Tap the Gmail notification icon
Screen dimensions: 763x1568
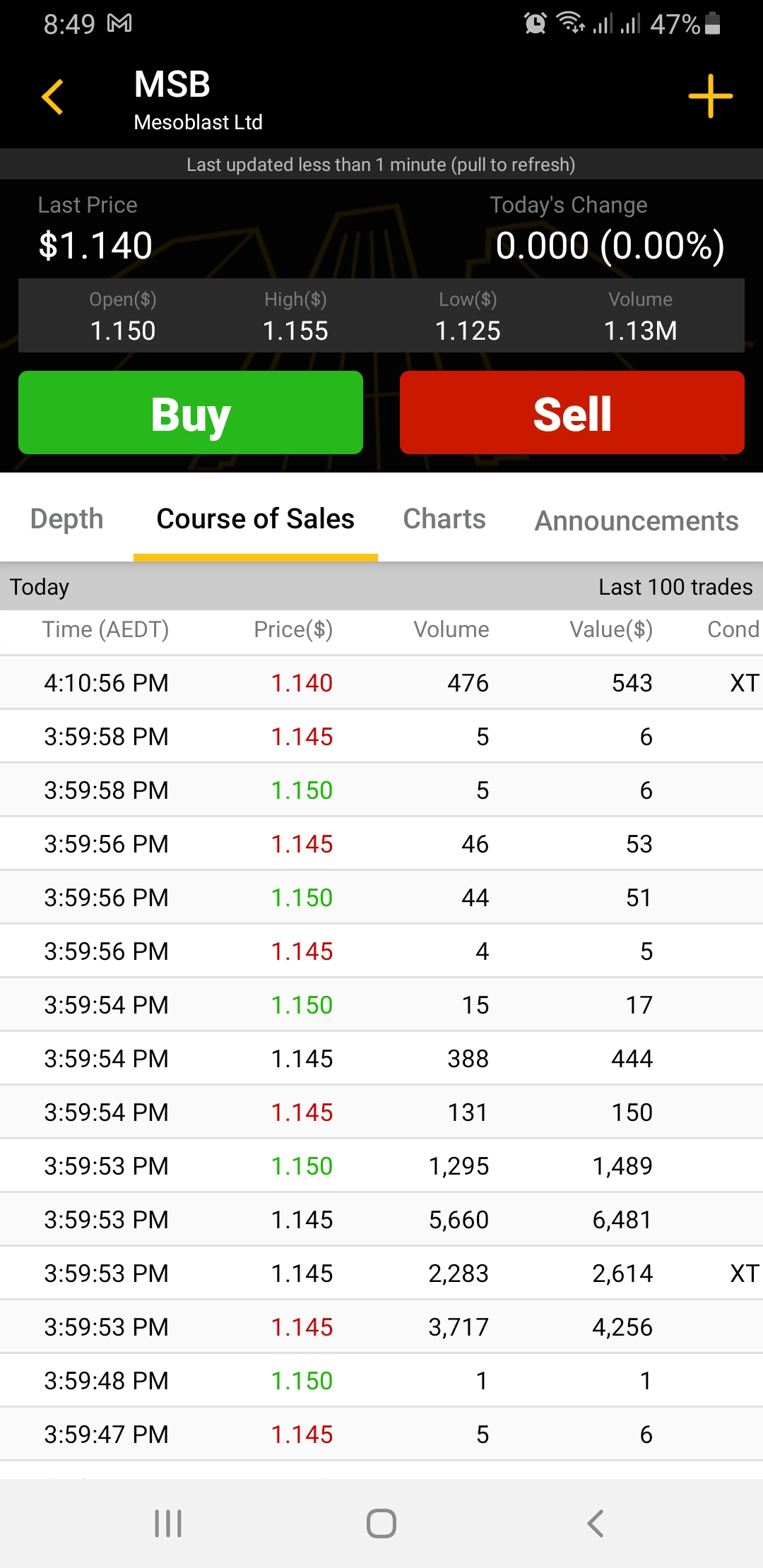119,23
